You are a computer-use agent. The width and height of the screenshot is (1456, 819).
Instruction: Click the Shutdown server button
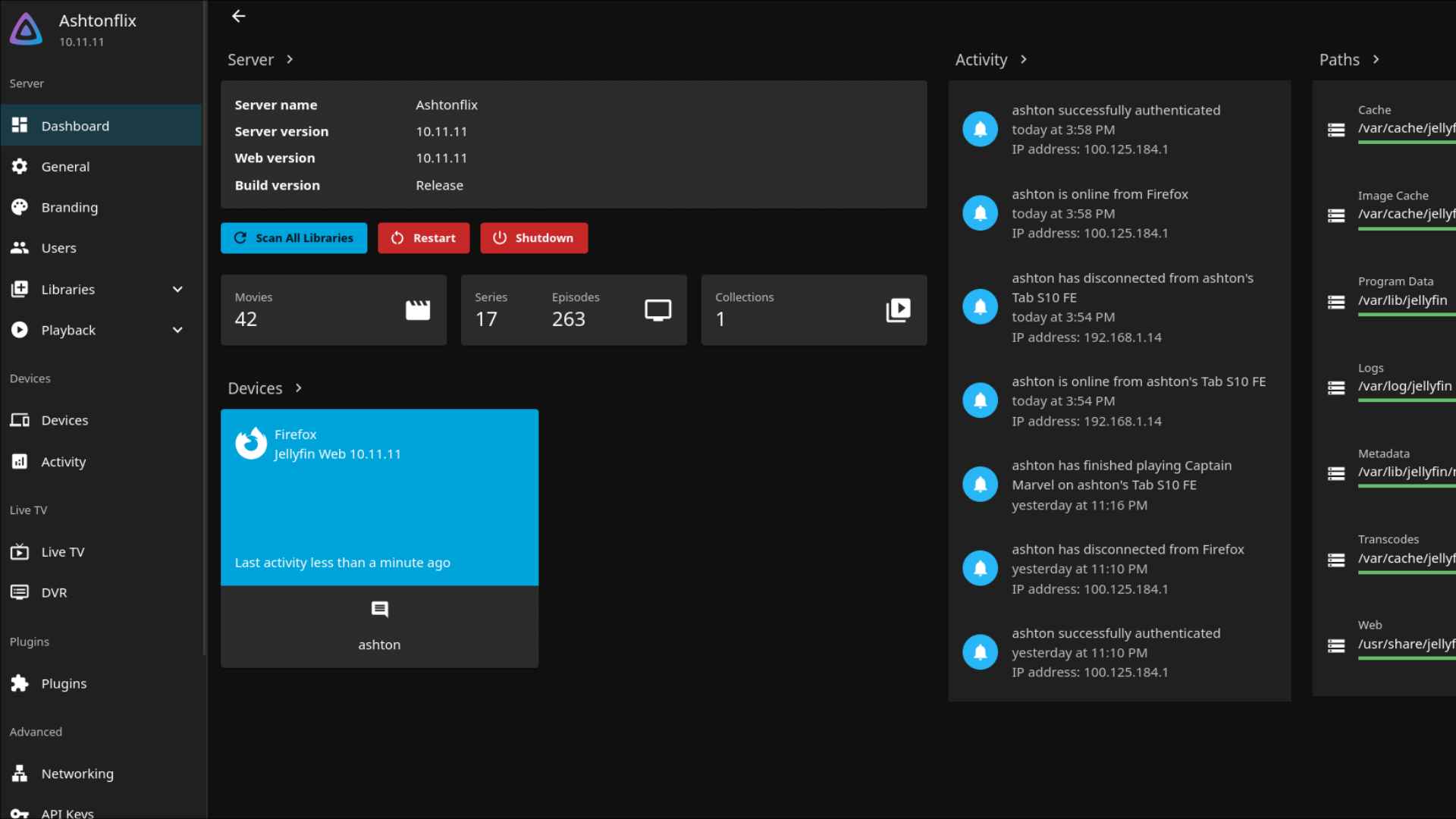coord(533,238)
